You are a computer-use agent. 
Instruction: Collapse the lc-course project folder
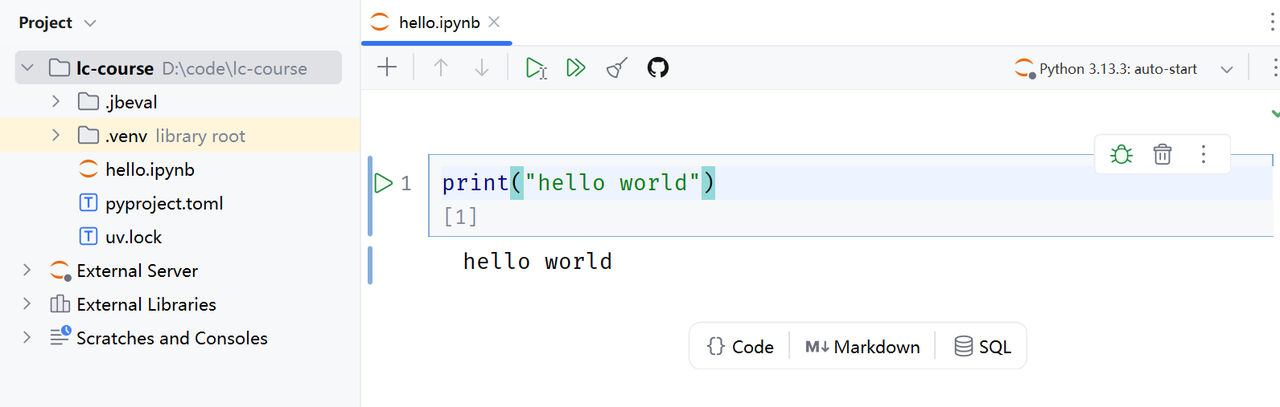(x=27, y=69)
